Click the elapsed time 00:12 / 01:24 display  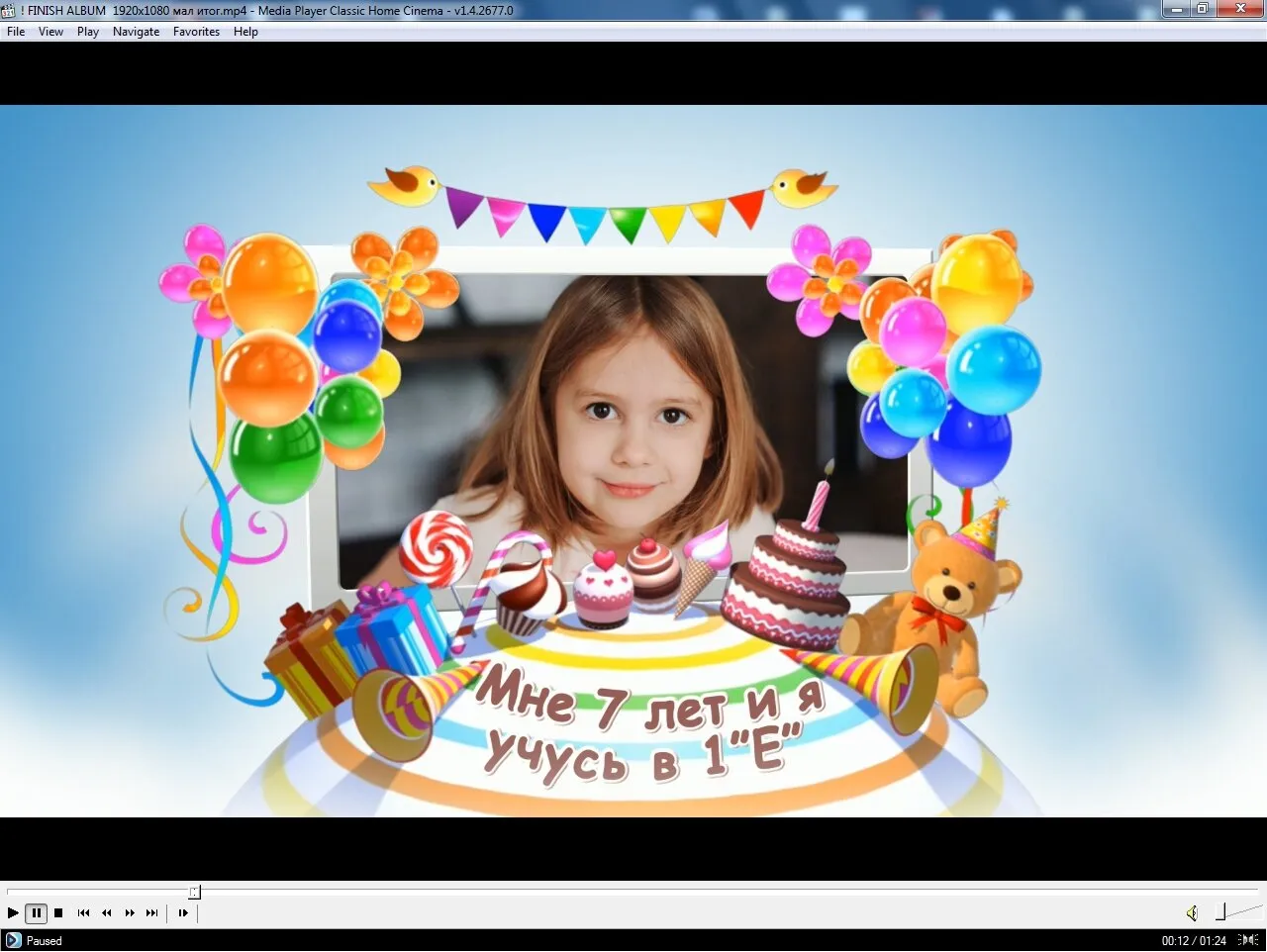[x=1194, y=941]
